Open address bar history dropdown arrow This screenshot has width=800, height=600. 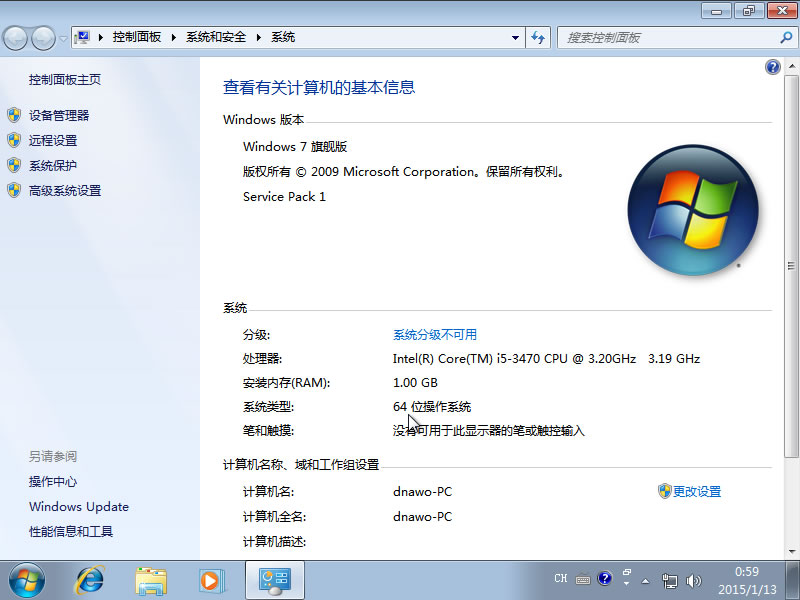(515, 38)
